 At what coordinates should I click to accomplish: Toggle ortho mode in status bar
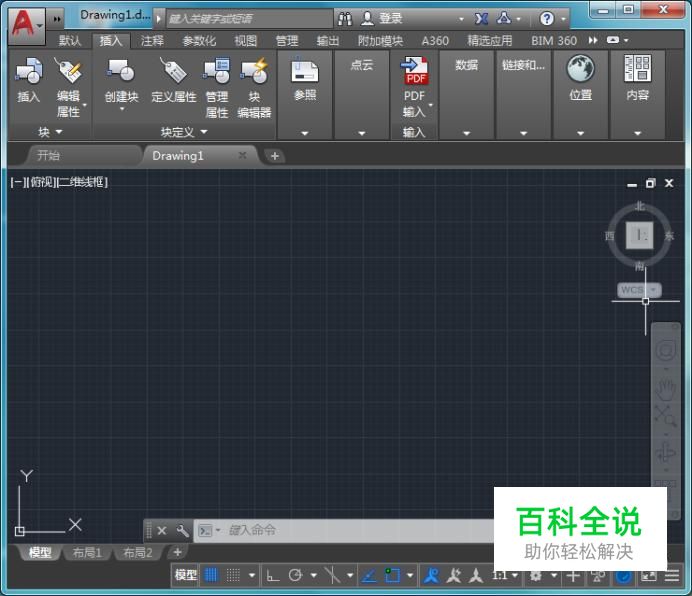pyautogui.click(x=272, y=575)
